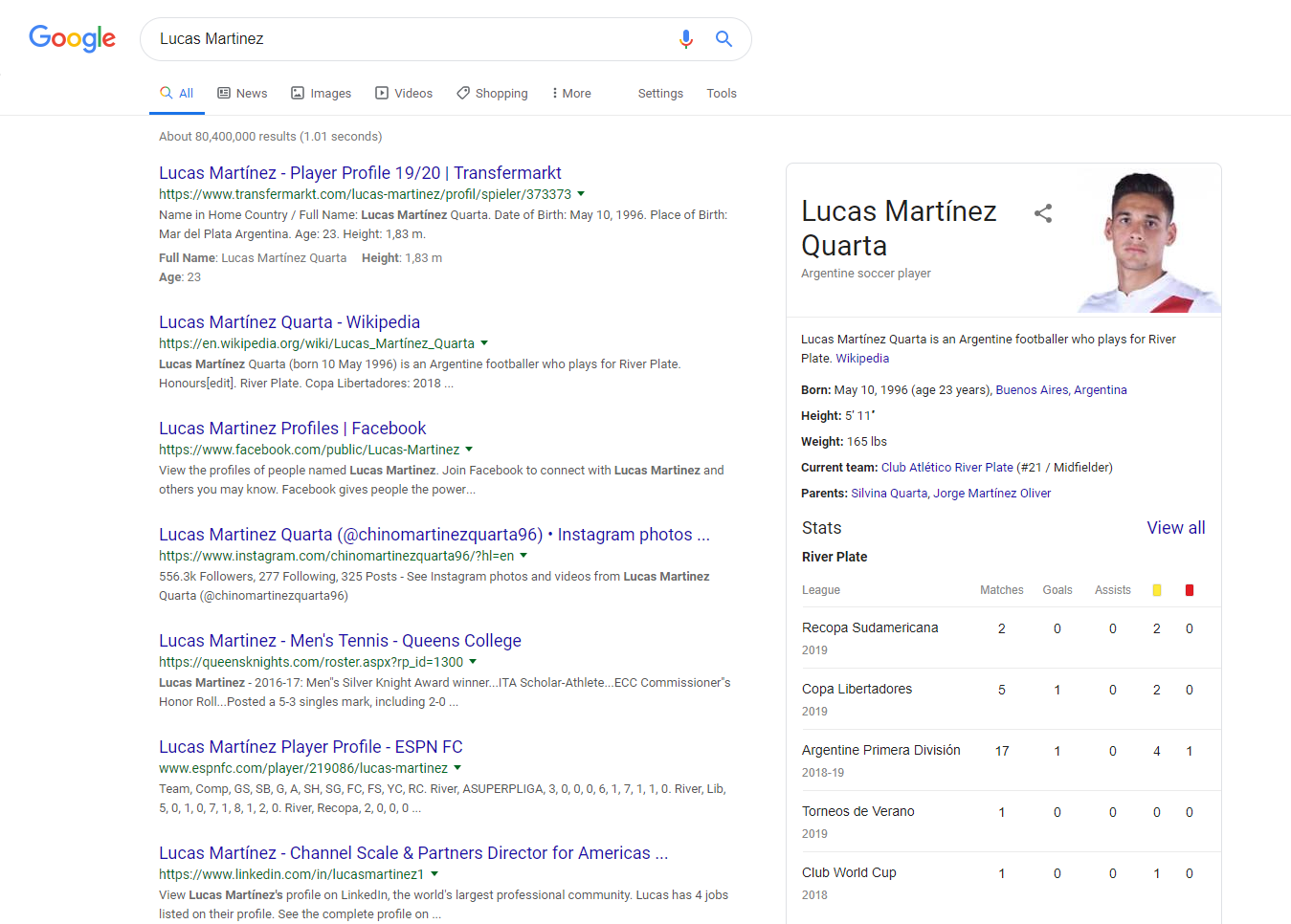Open the Transfermarkt result URL dropdown arrow

point(581,194)
